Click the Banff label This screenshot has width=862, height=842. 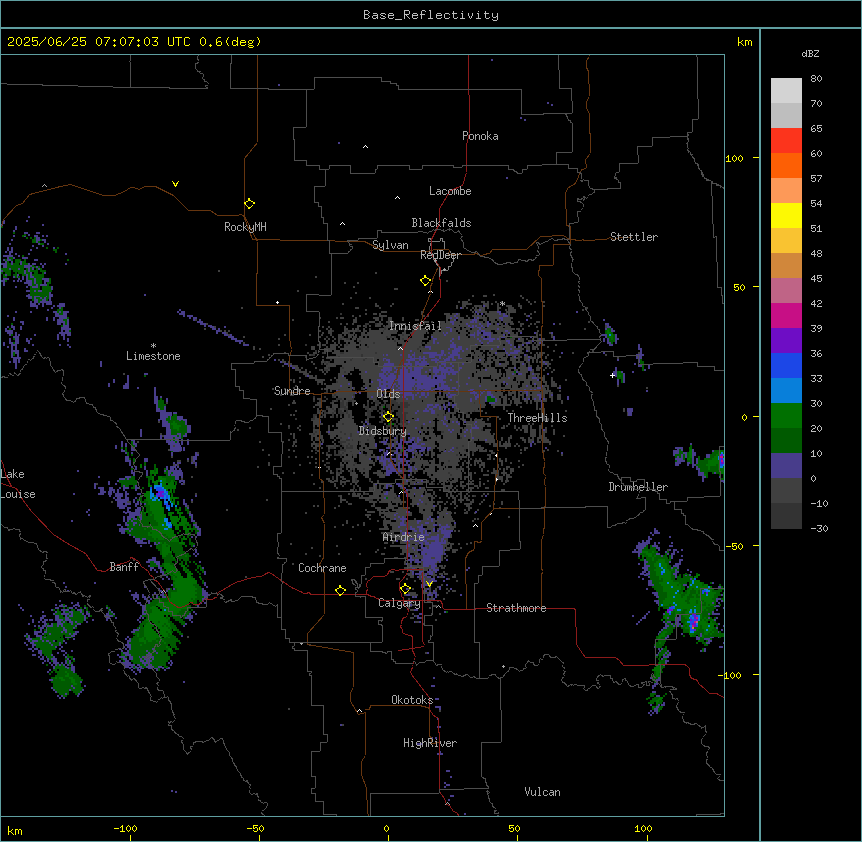coord(124,567)
